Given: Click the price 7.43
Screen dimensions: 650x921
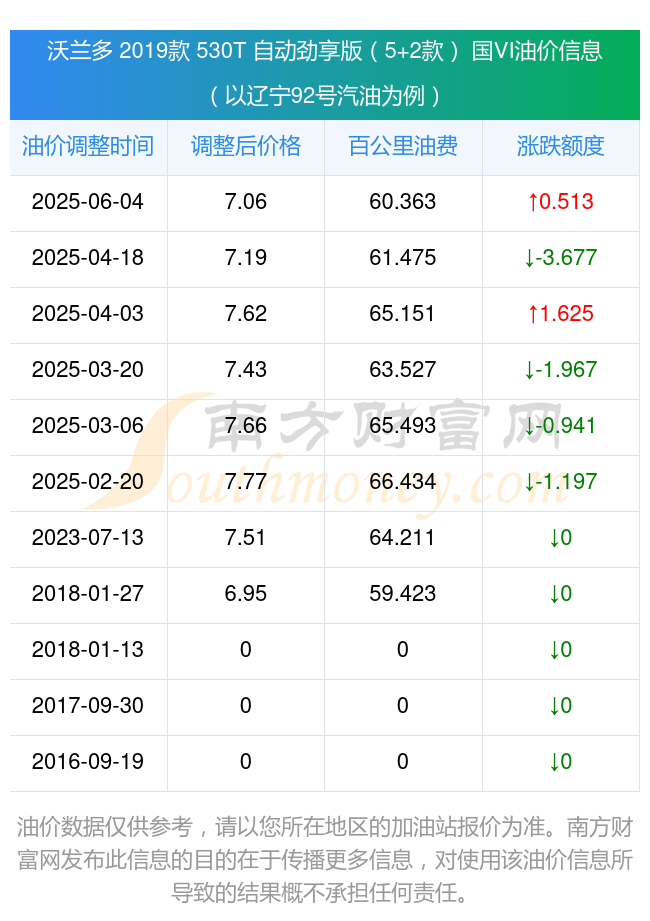Looking at the screenshot, I should coord(245,369).
